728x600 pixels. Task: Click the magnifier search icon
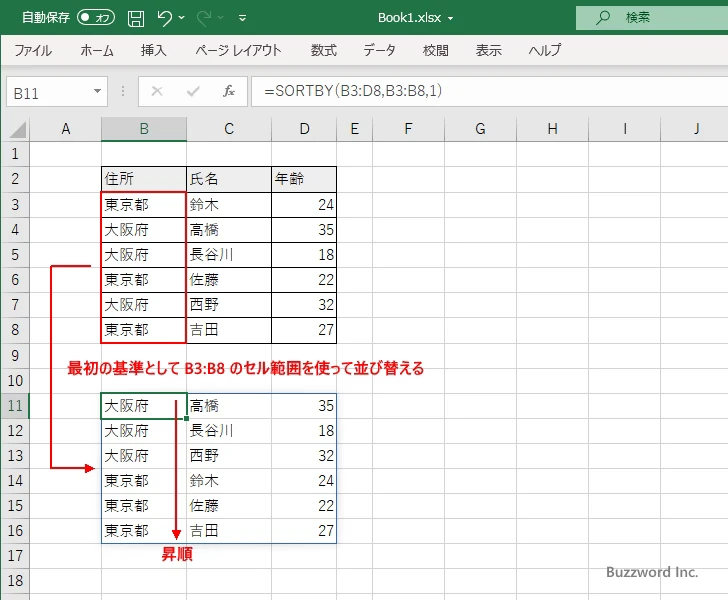coord(603,18)
